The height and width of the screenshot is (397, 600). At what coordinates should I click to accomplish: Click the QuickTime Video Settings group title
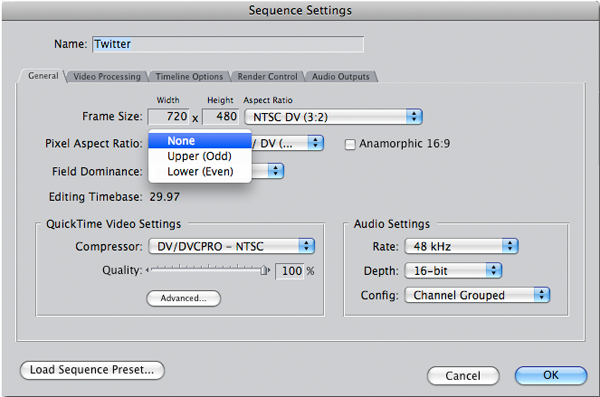(x=113, y=224)
